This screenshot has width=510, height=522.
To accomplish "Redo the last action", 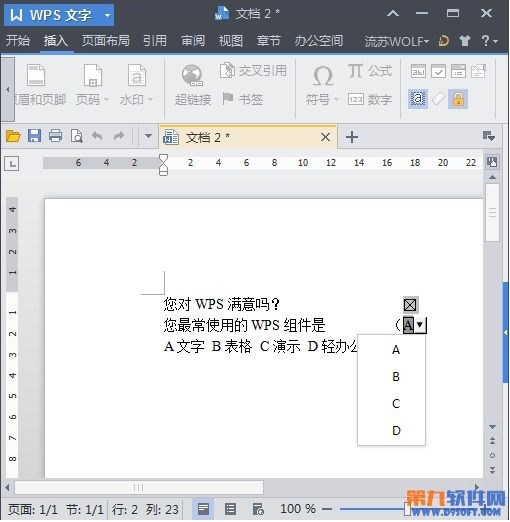I will tap(119, 136).
